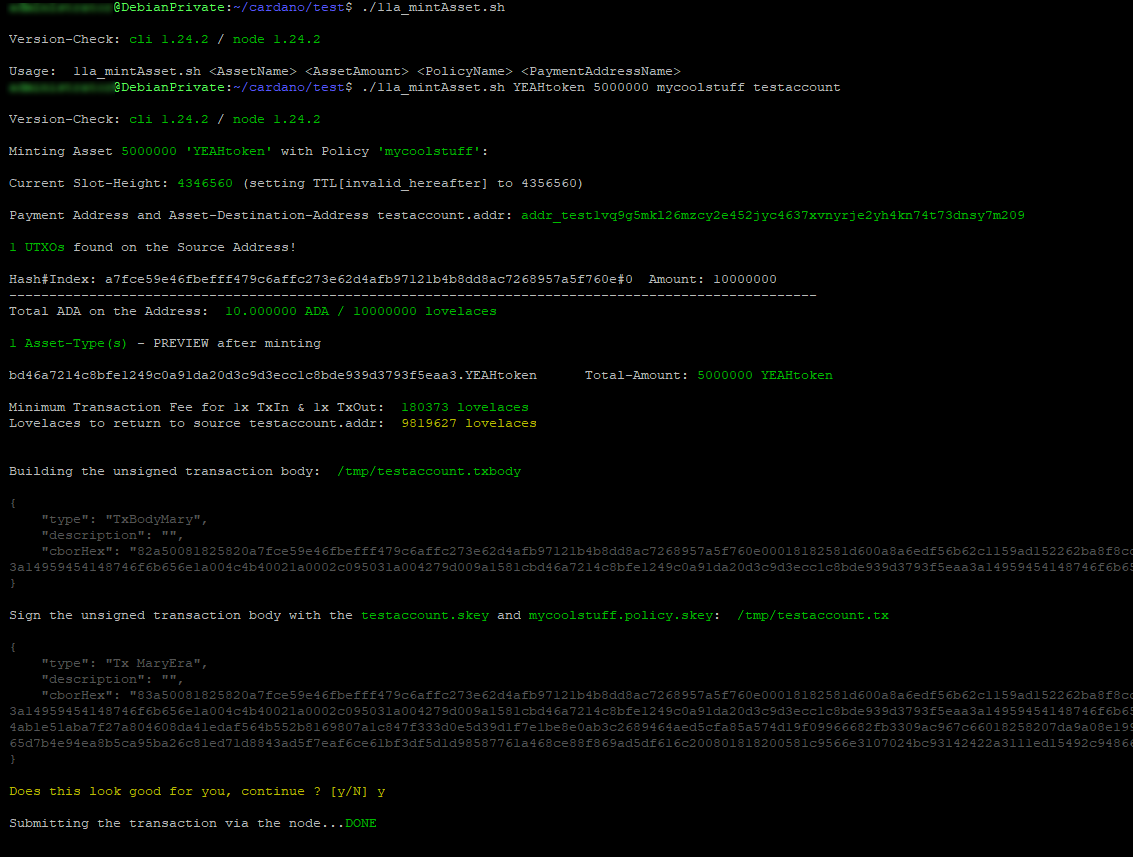Click 'testaccount.skey' file name
1133x857 pixels.
(425, 616)
